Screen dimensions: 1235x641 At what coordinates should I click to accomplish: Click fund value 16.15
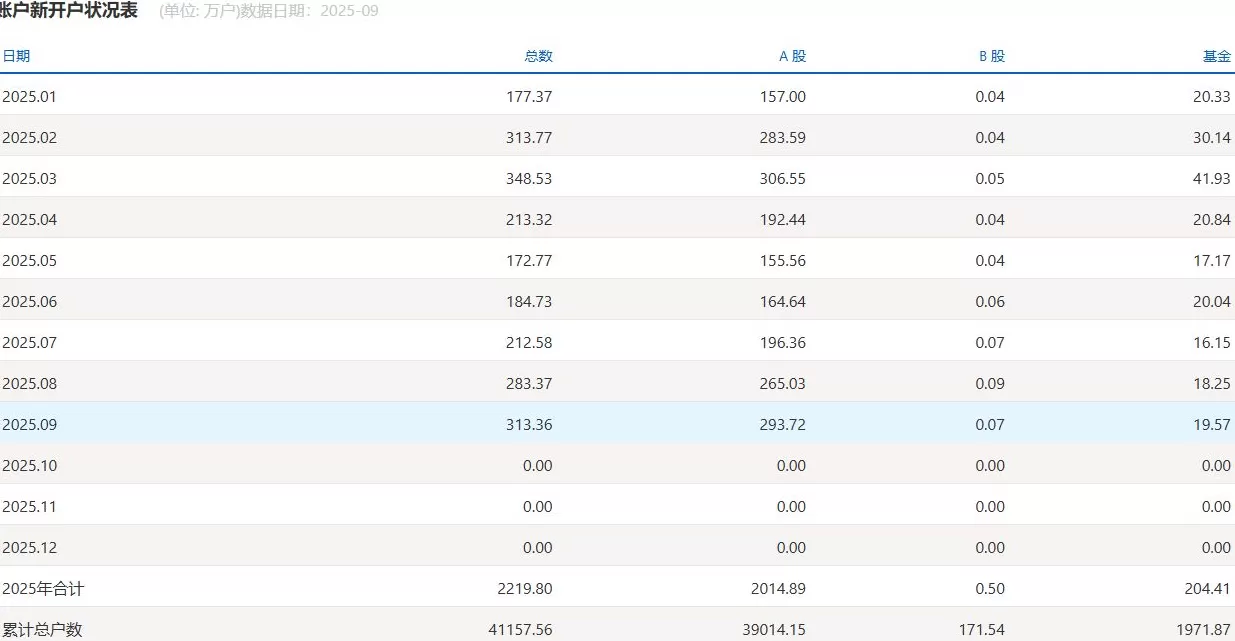pyautogui.click(x=1212, y=343)
